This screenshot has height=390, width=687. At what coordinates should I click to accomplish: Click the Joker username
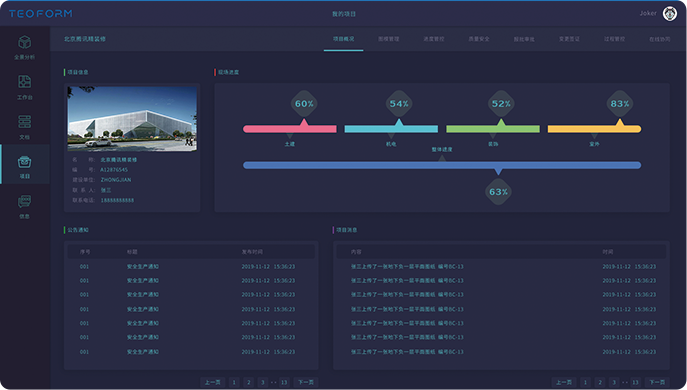click(x=648, y=14)
